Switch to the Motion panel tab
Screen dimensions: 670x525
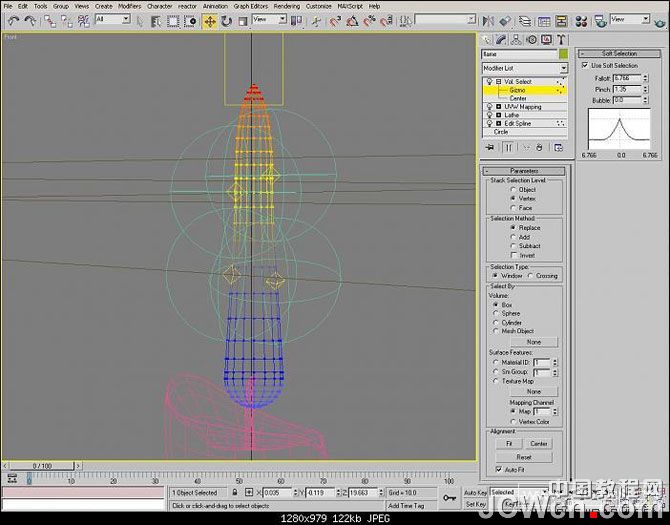point(532,40)
